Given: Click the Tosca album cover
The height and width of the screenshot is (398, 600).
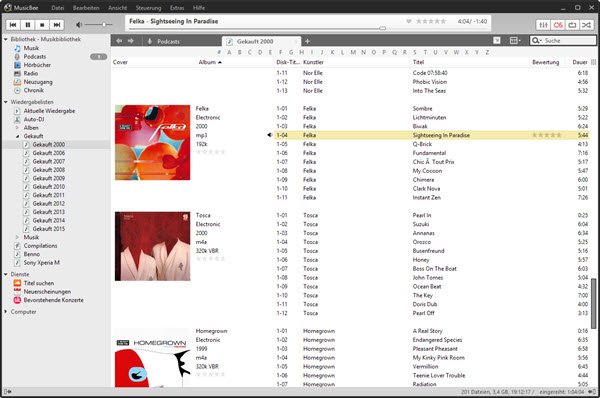Looking at the screenshot, I should [152, 246].
